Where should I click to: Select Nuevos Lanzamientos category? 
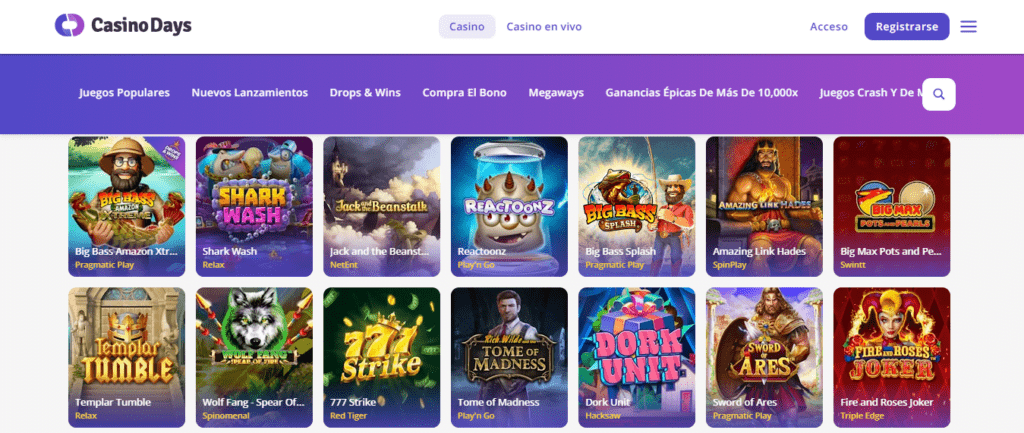[249, 93]
